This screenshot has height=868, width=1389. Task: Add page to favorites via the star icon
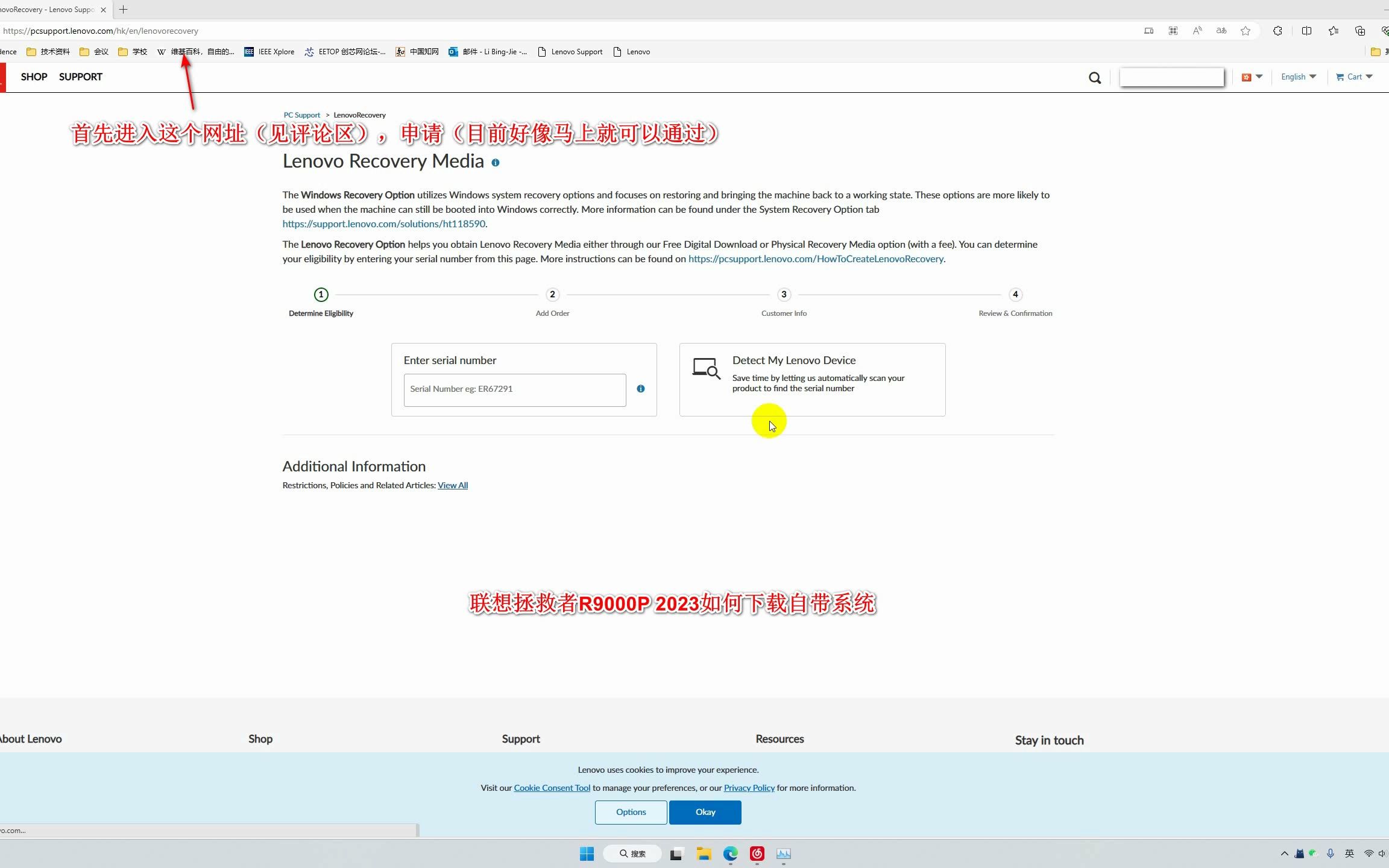1245,31
